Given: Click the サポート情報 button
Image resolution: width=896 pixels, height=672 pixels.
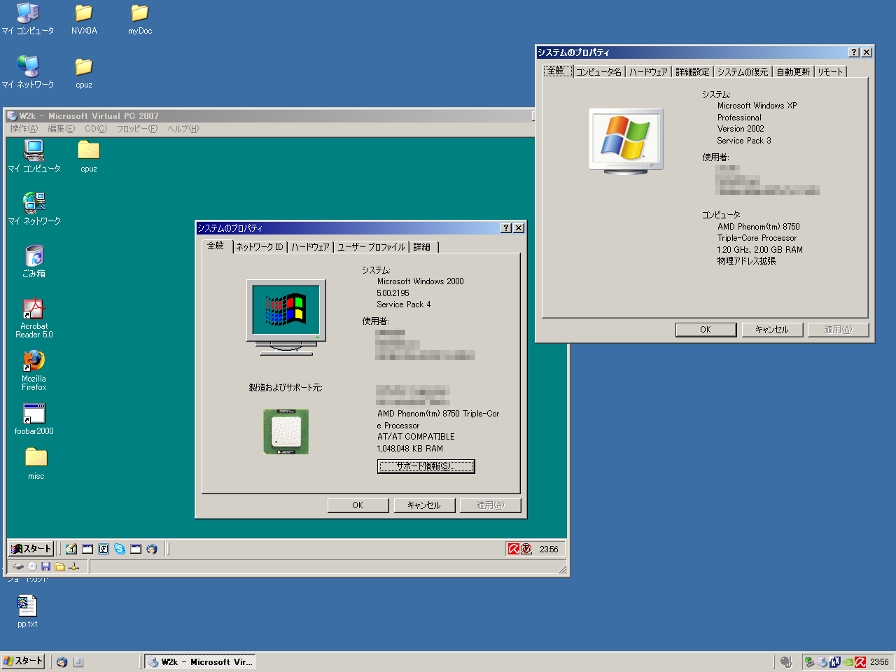Looking at the screenshot, I should [x=426, y=466].
